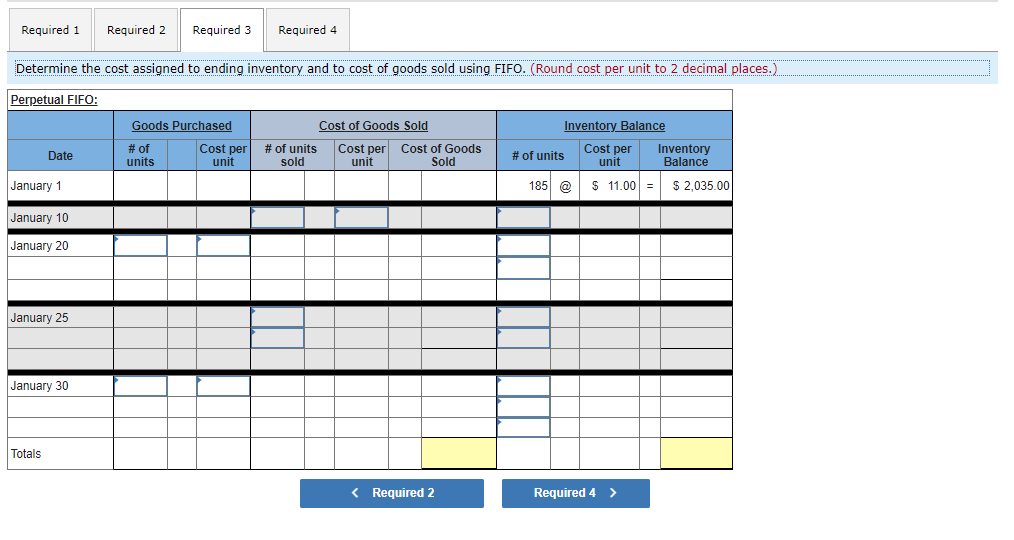This screenshot has height=540, width=1014.
Task: Click January 10 units sold input
Action: pyautogui.click(x=277, y=217)
